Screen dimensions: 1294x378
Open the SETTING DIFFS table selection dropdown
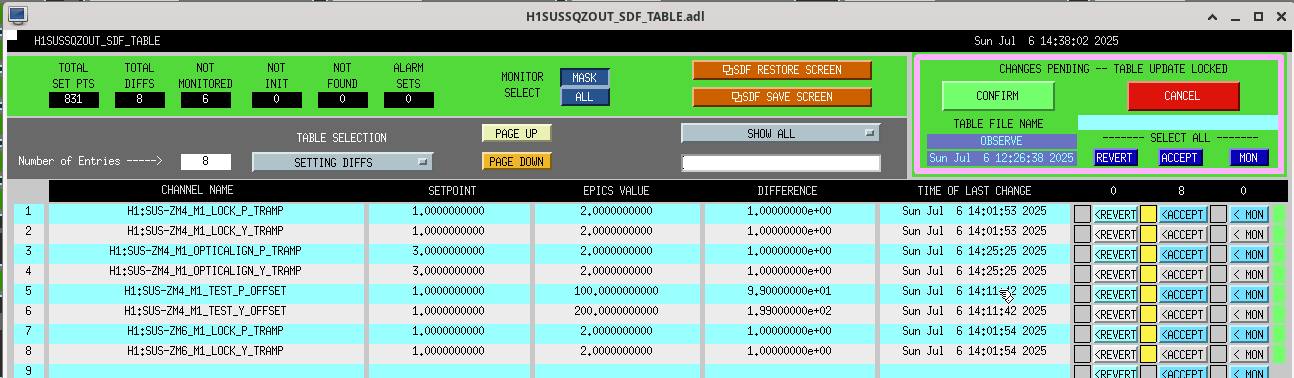(x=342, y=162)
